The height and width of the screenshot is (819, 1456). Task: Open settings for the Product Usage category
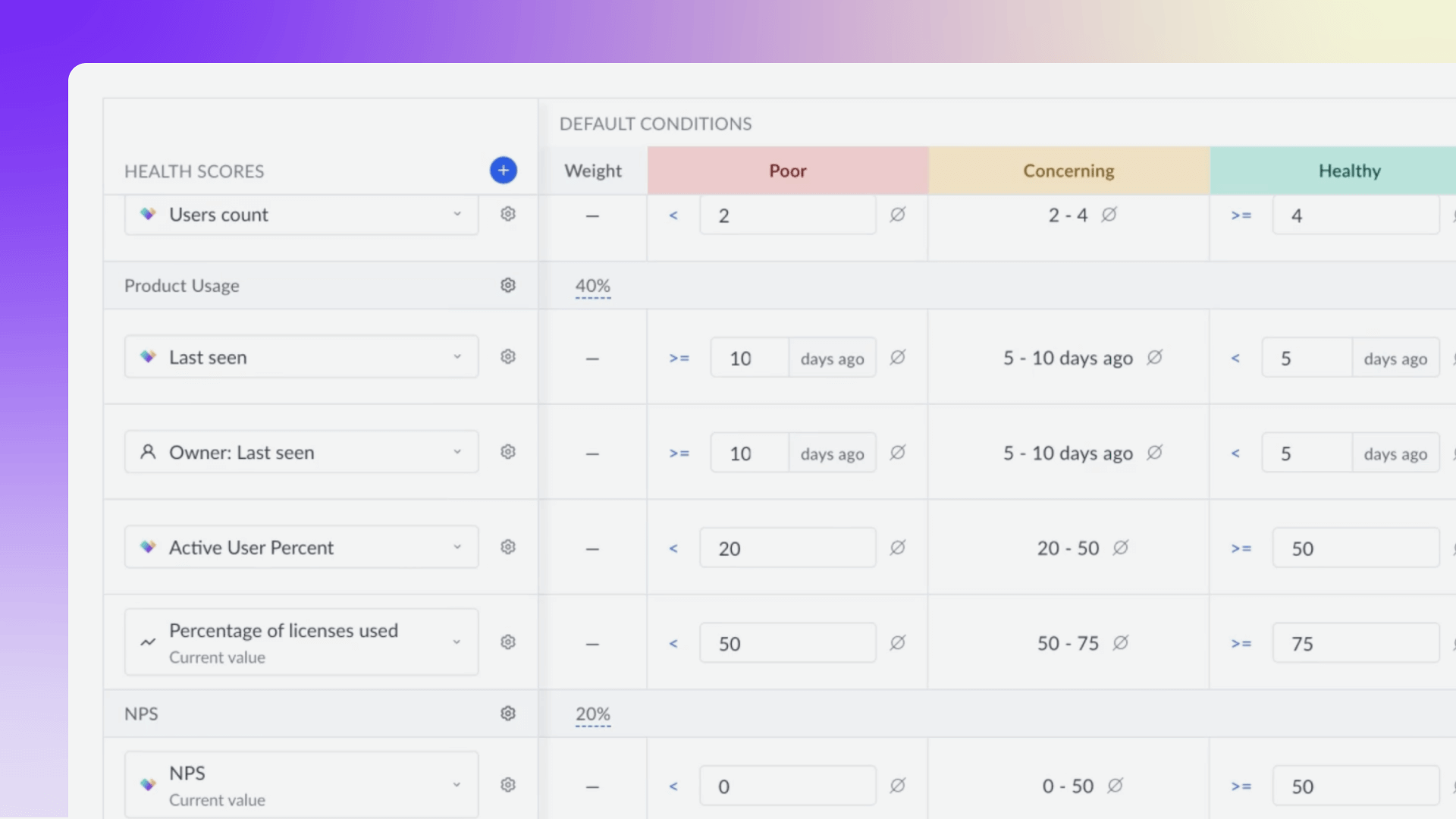(507, 285)
